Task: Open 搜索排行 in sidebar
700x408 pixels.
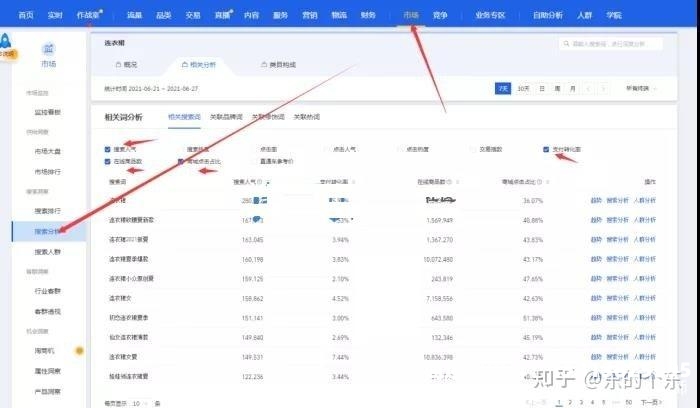Action: (x=47, y=211)
